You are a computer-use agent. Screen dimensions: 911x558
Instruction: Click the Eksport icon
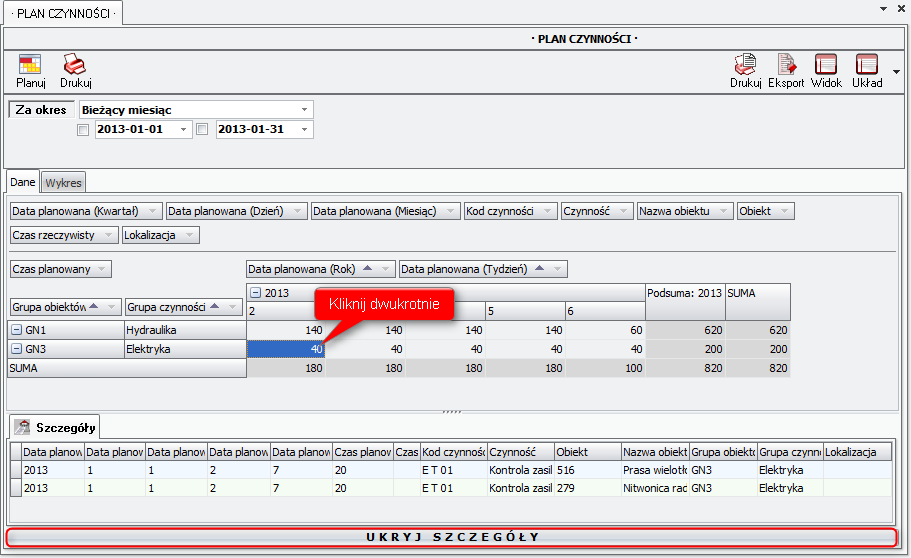786,66
